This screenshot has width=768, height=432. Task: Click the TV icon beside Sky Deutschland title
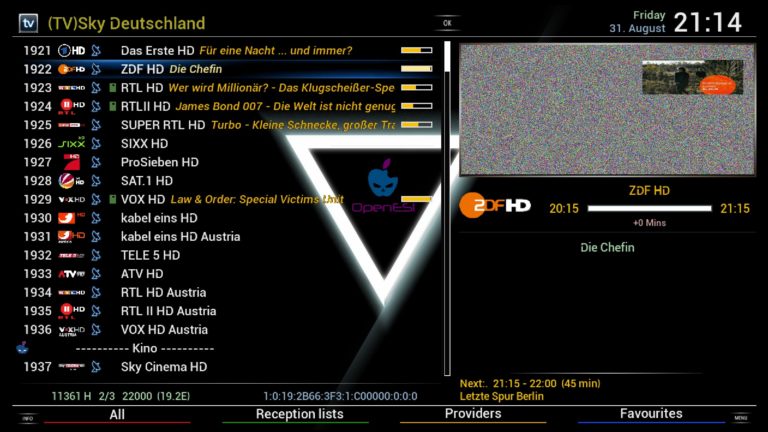point(28,23)
